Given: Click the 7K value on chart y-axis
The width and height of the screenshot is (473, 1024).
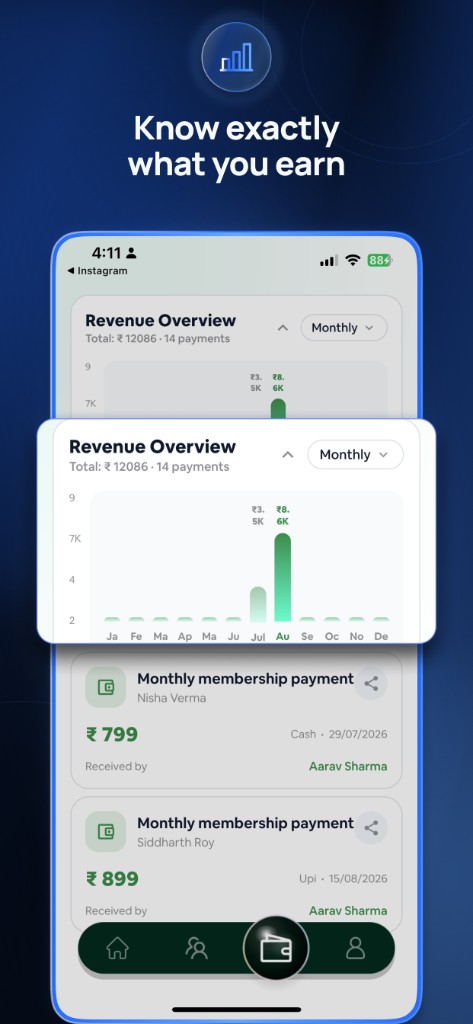Looking at the screenshot, I should tap(75, 539).
